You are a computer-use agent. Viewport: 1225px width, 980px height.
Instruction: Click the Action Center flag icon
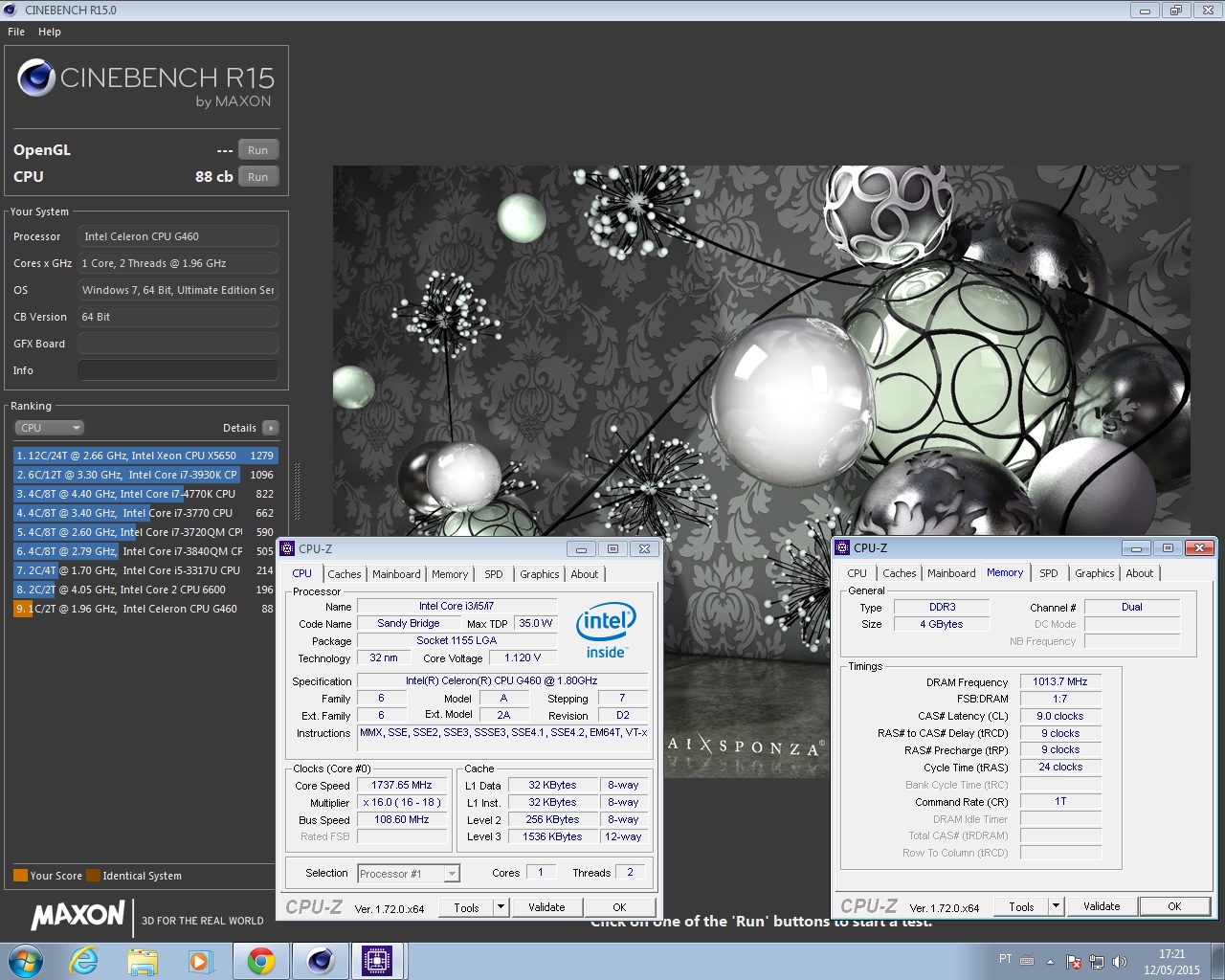pos(1074,962)
